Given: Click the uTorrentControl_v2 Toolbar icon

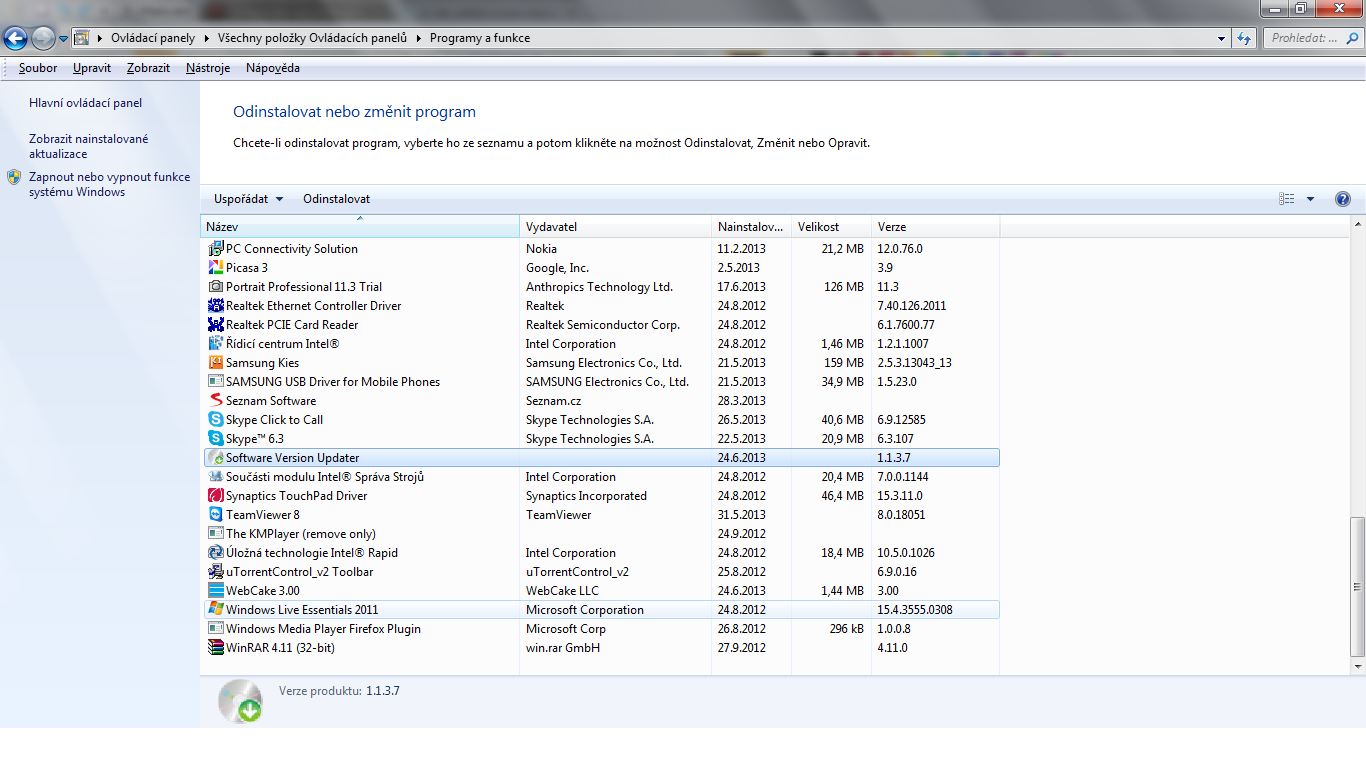Looking at the screenshot, I should click(x=215, y=572).
